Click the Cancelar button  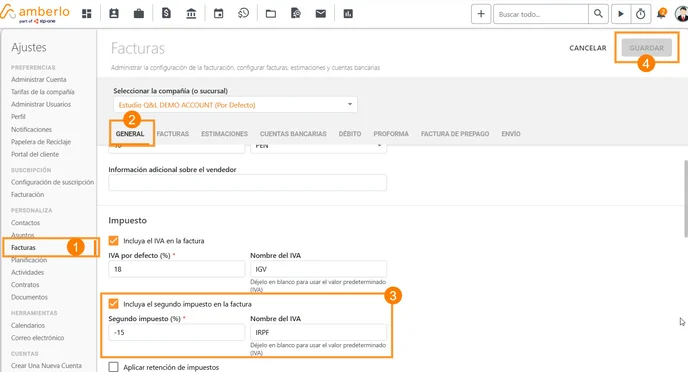tap(588, 48)
